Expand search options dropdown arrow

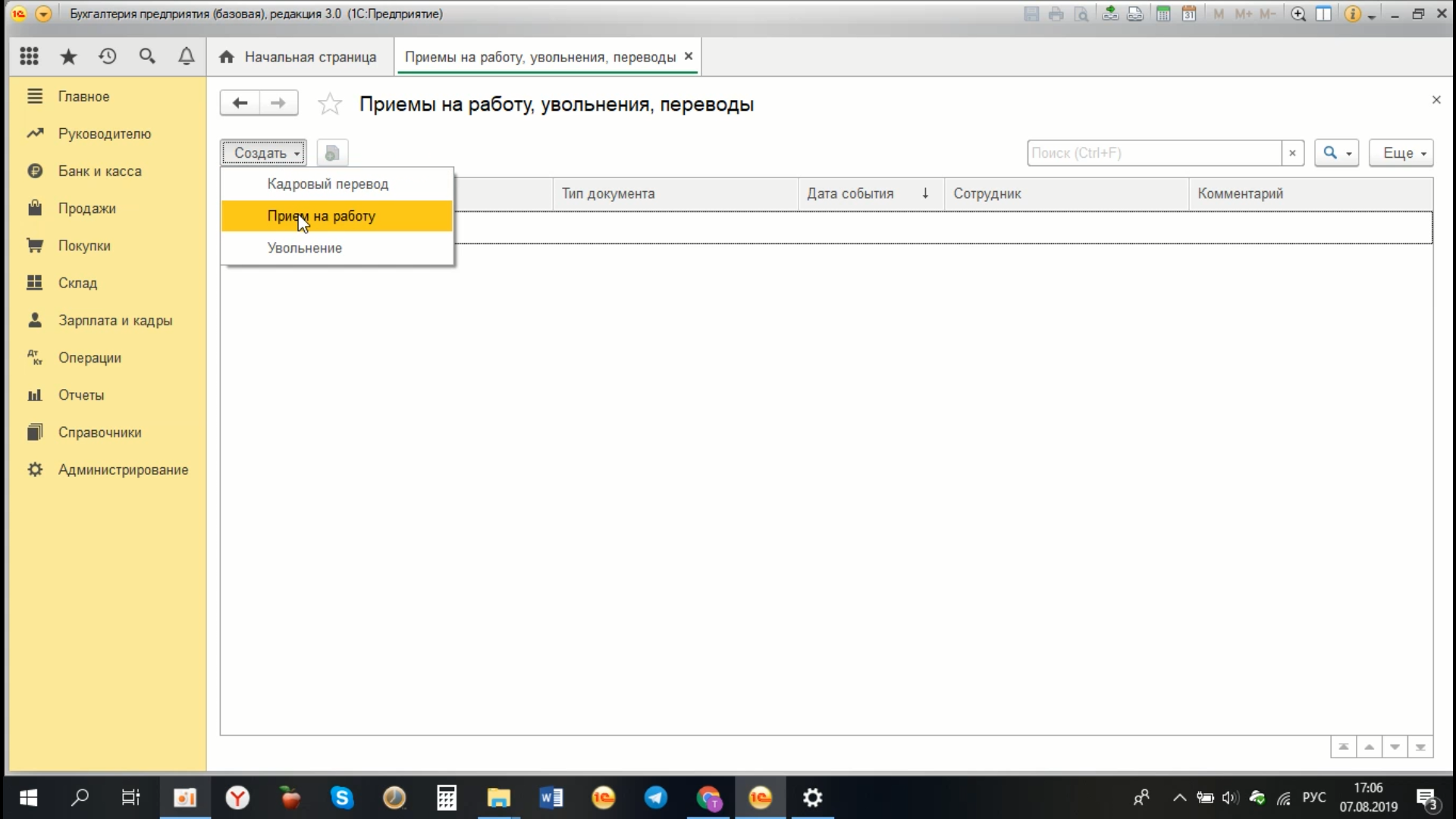(x=1348, y=153)
